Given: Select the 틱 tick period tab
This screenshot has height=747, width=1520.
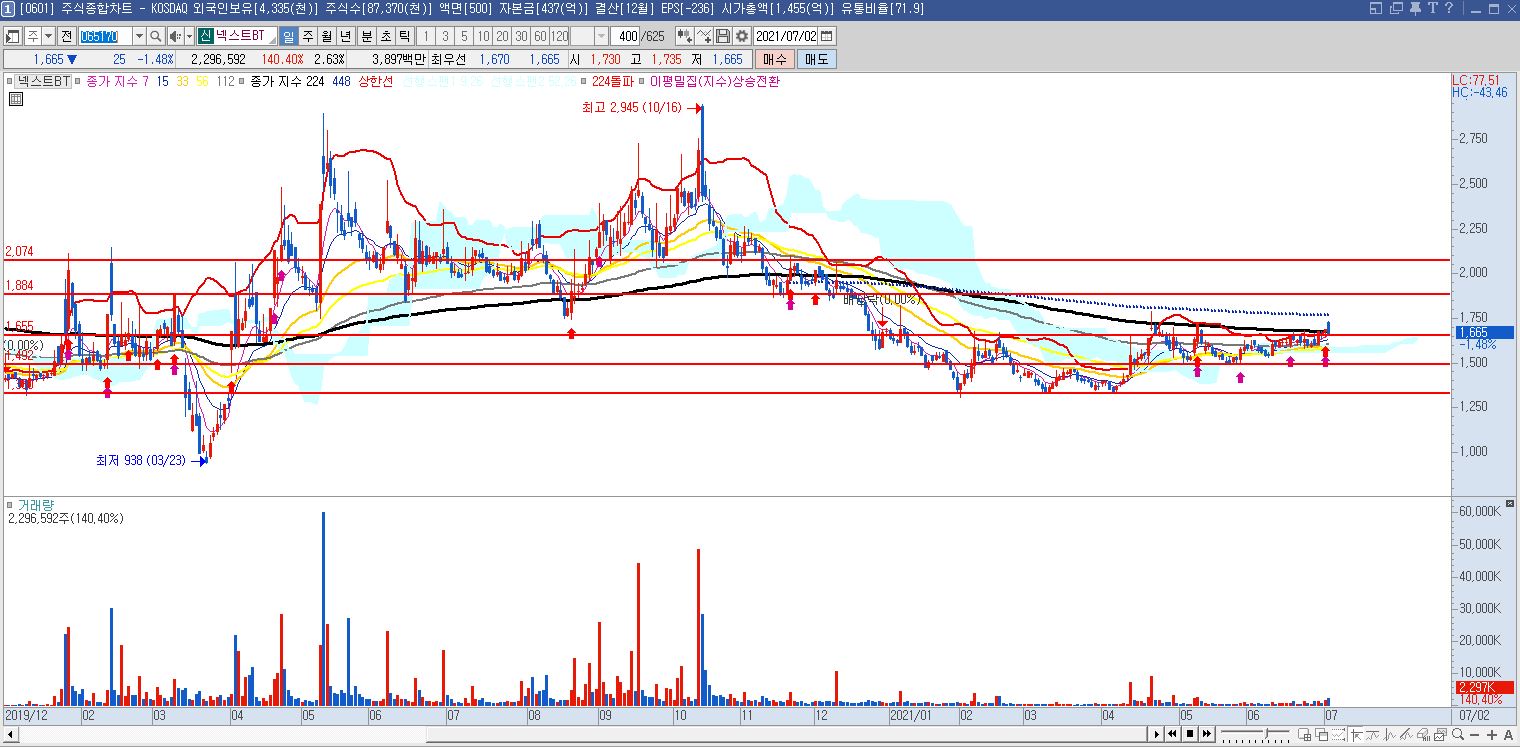Looking at the screenshot, I should click(404, 36).
